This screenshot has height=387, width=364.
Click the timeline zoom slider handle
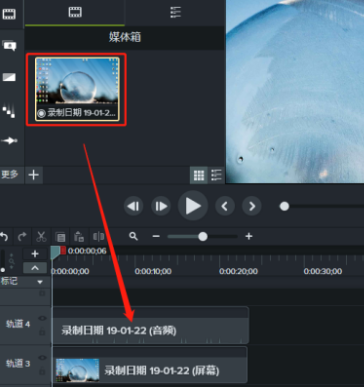203,236
